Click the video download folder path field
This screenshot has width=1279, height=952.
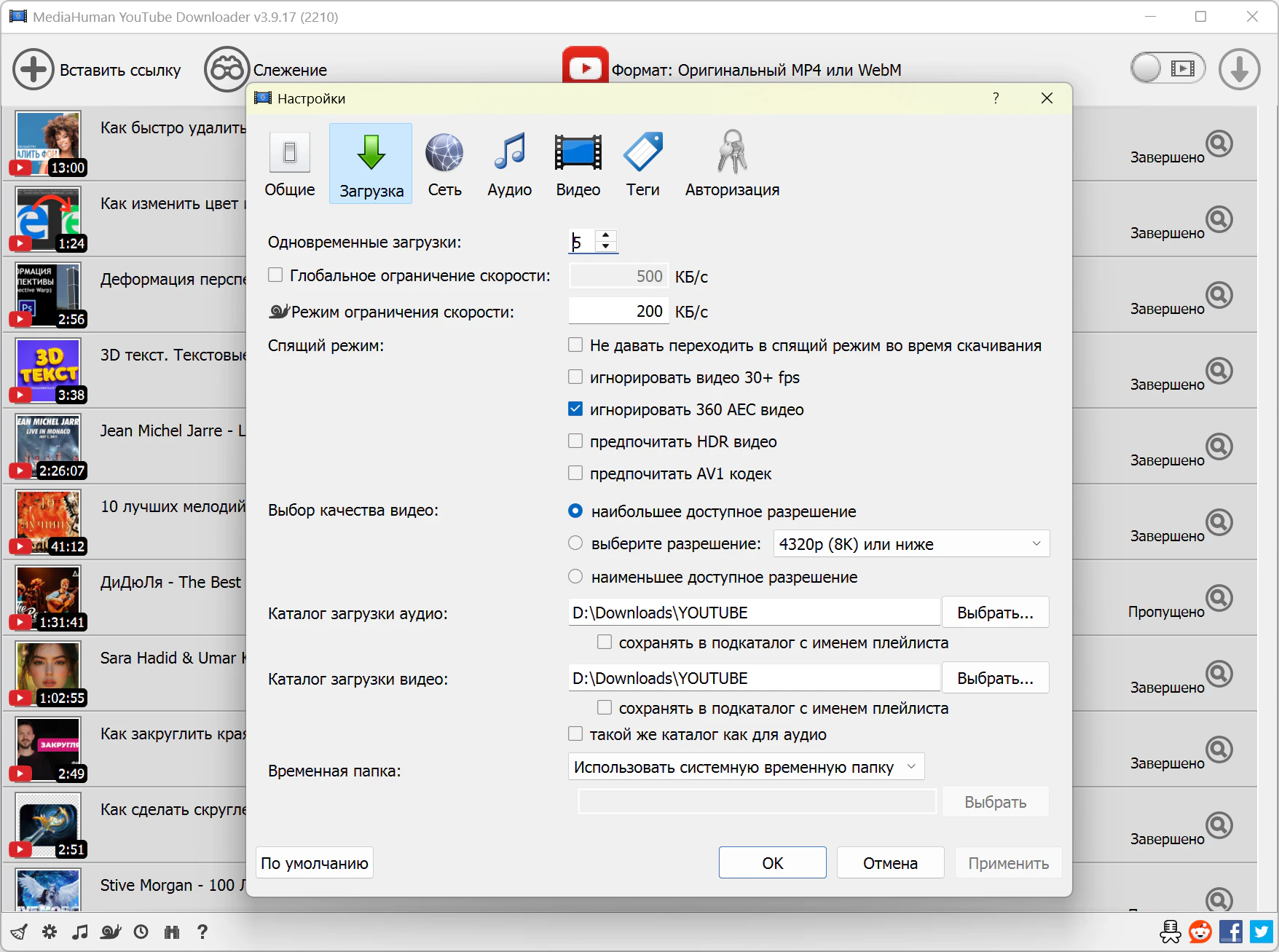[x=755, y=678]
